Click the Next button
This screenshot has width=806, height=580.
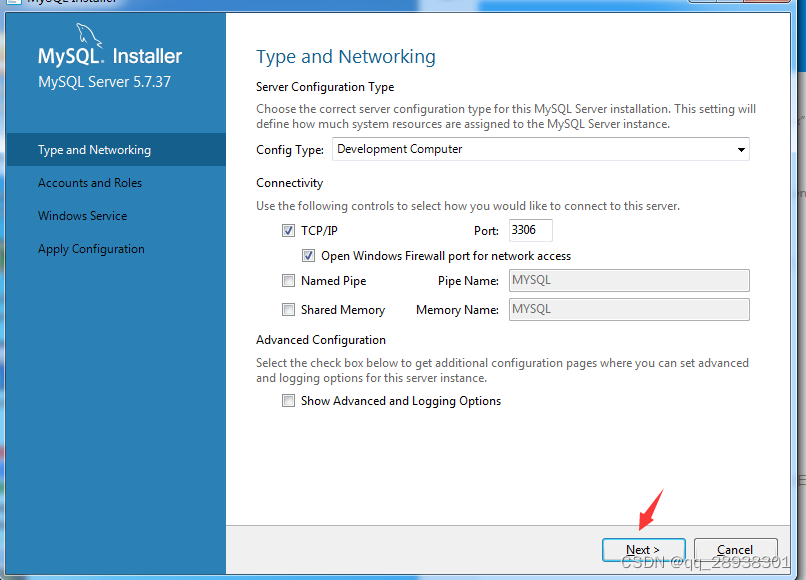click(644, 550)
